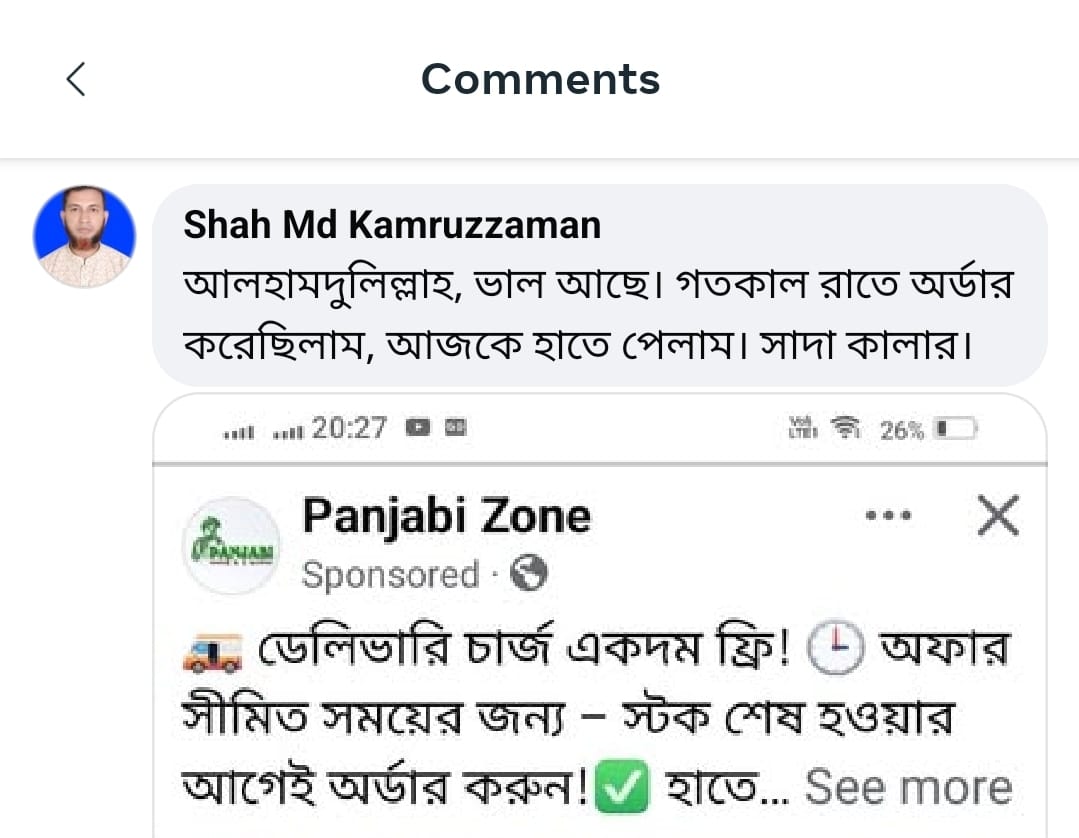The width and height of the screenshot is (1079, 838).
Task: Click the battery icon beside 26%
Action: 953,430
